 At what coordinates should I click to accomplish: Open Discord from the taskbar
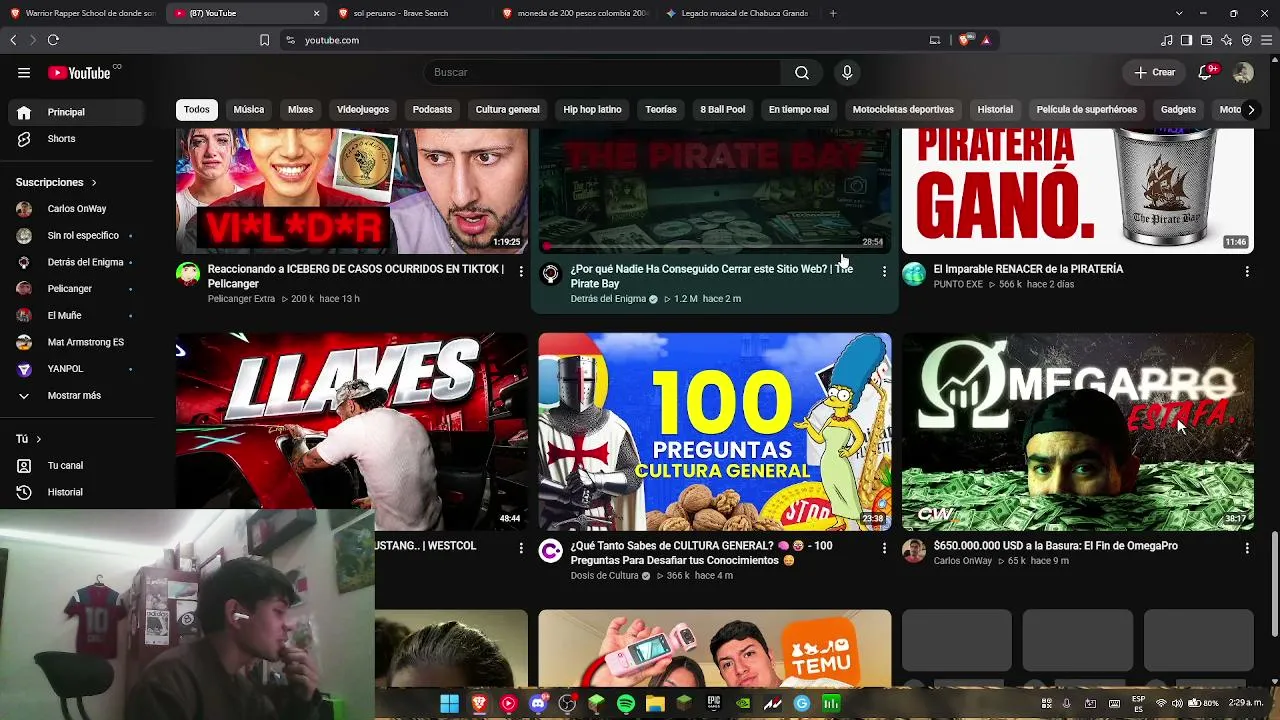pyautogui.click(x=538, y=704)
